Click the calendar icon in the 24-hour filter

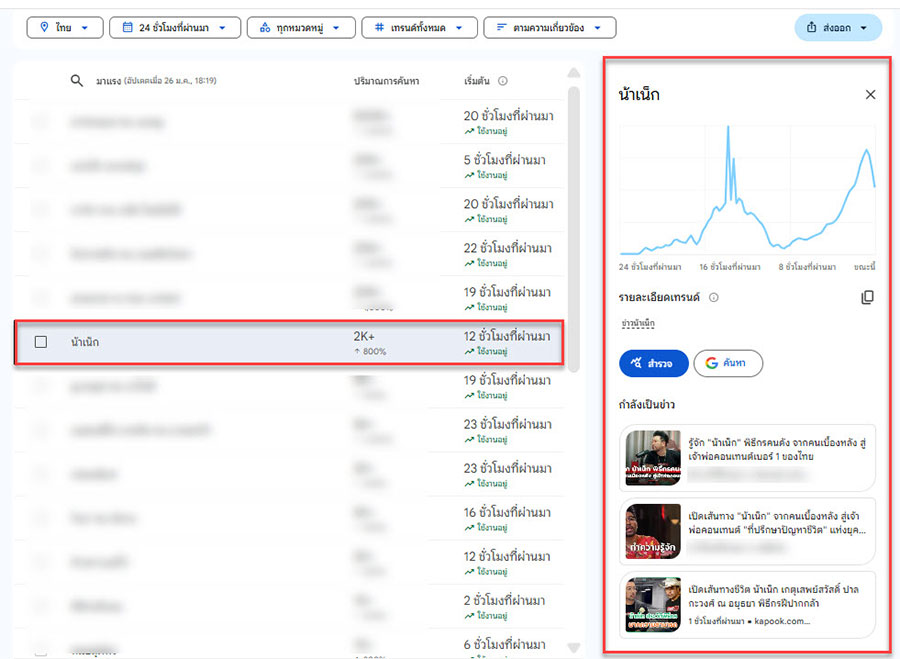click(x=126, y=27)
